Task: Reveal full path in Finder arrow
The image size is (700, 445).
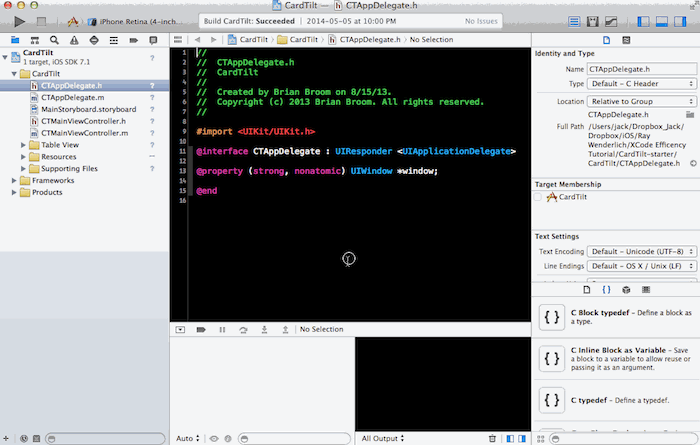Action: point(693,163)
